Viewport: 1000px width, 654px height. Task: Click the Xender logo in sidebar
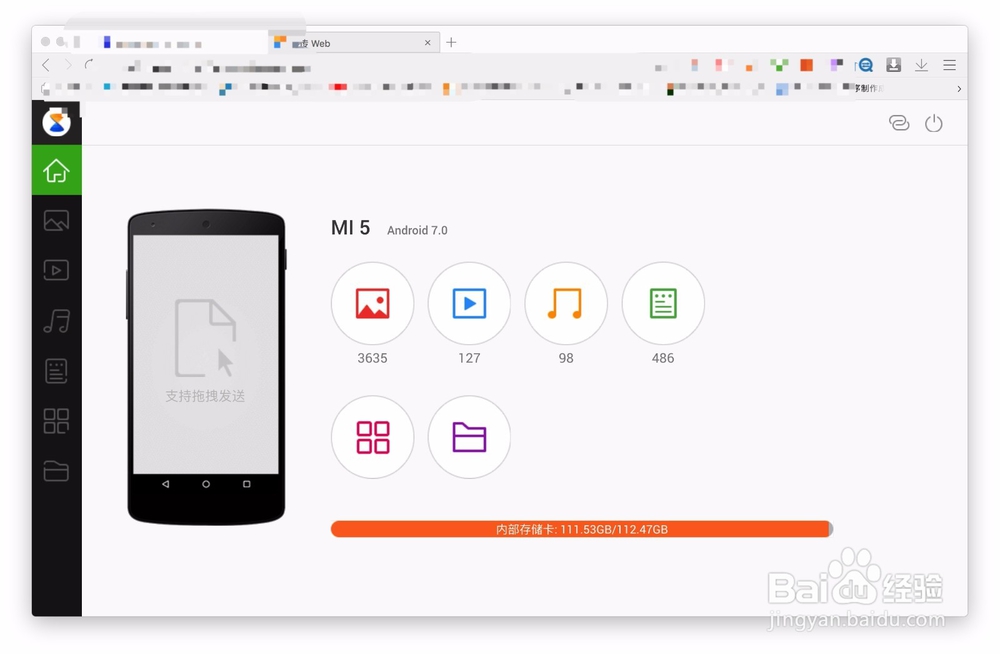click(56, 122)
